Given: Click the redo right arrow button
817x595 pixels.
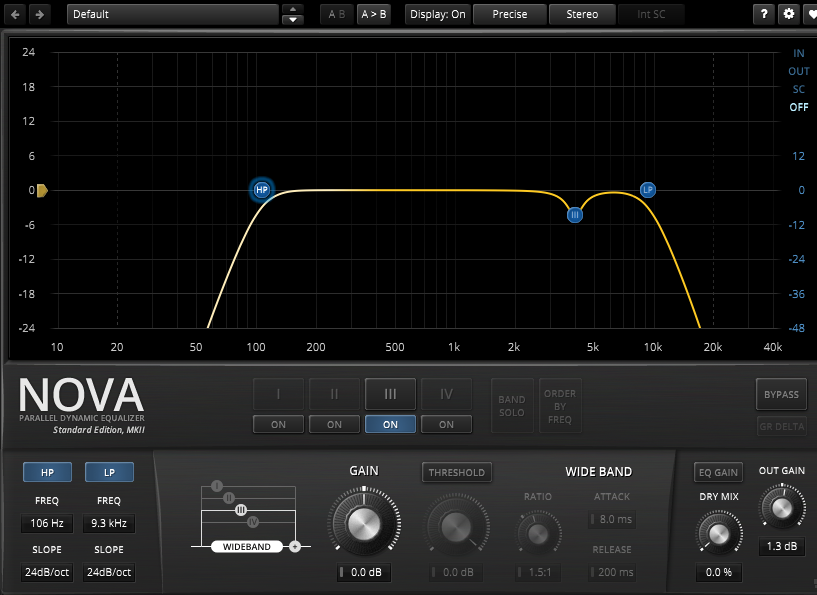Looking at the screenshot, I should (x=40, y=15).
